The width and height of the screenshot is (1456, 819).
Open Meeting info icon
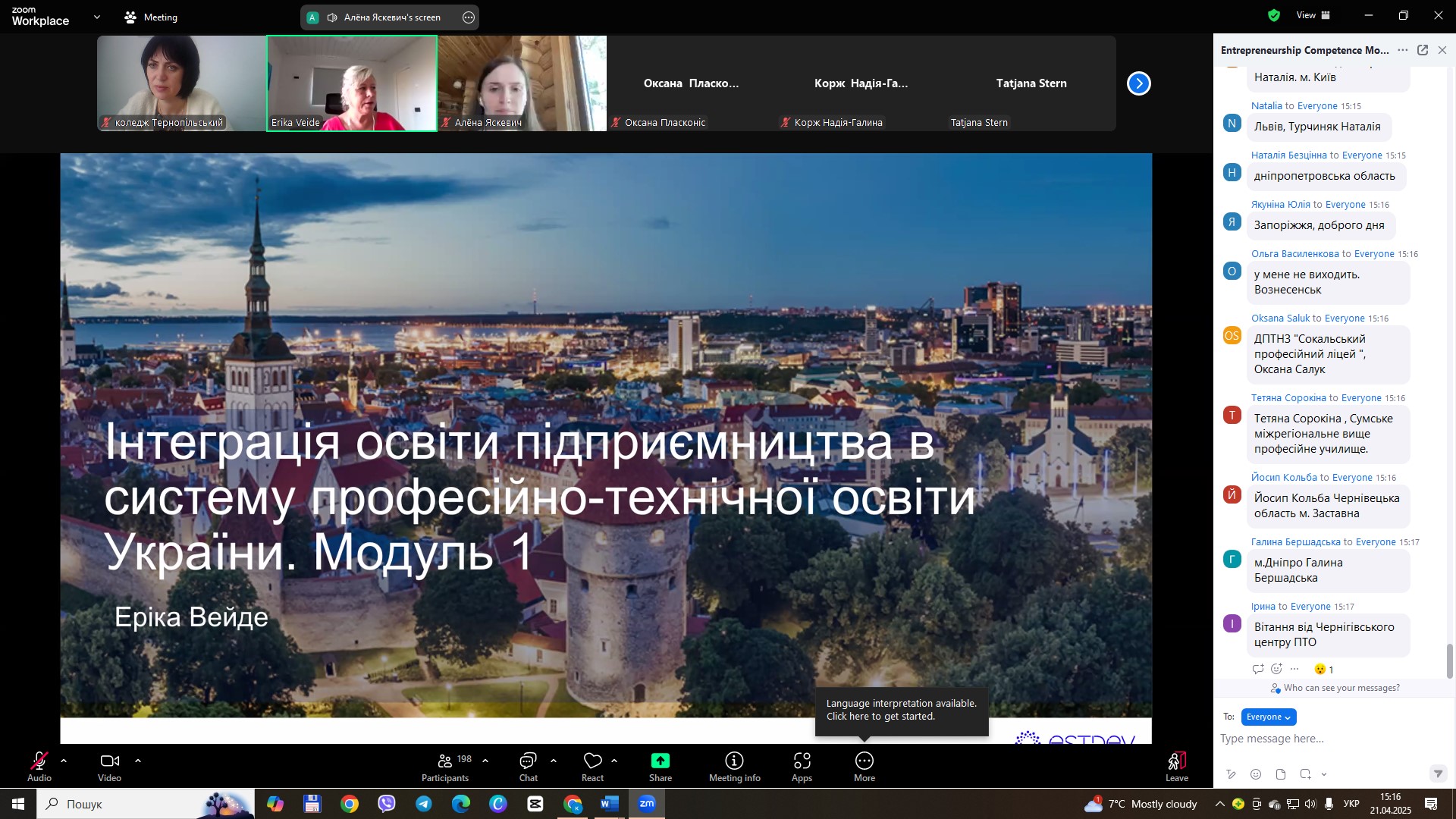point(734,761)
